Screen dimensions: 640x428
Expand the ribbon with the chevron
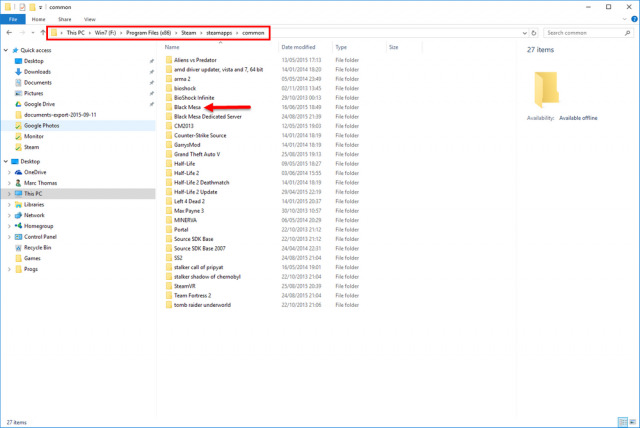pos(624,19)
